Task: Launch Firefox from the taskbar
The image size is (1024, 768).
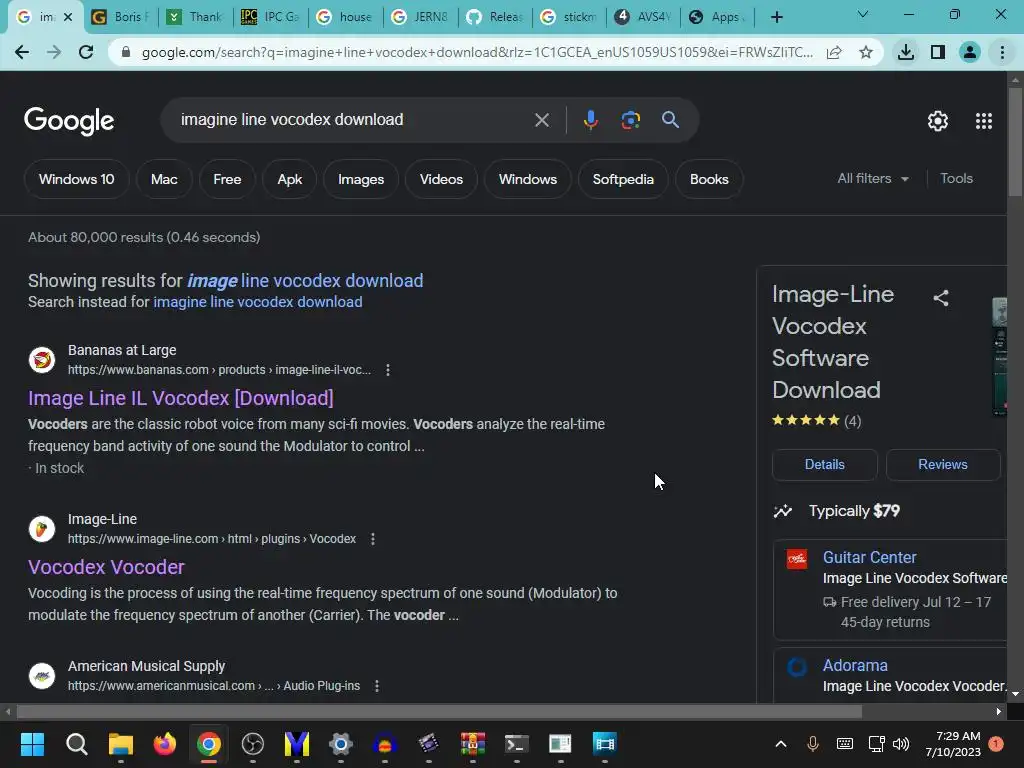Action: coord(165,744)
